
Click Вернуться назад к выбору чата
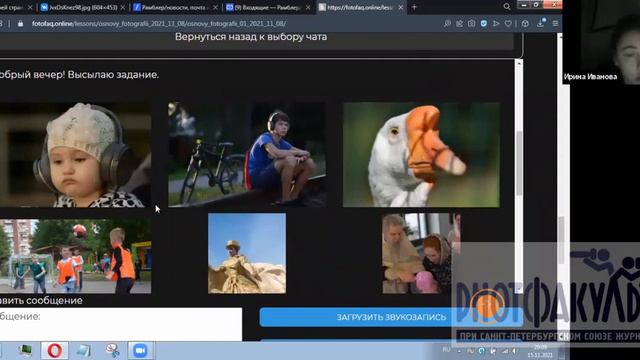pyautogui.click(x=251, y=37)
